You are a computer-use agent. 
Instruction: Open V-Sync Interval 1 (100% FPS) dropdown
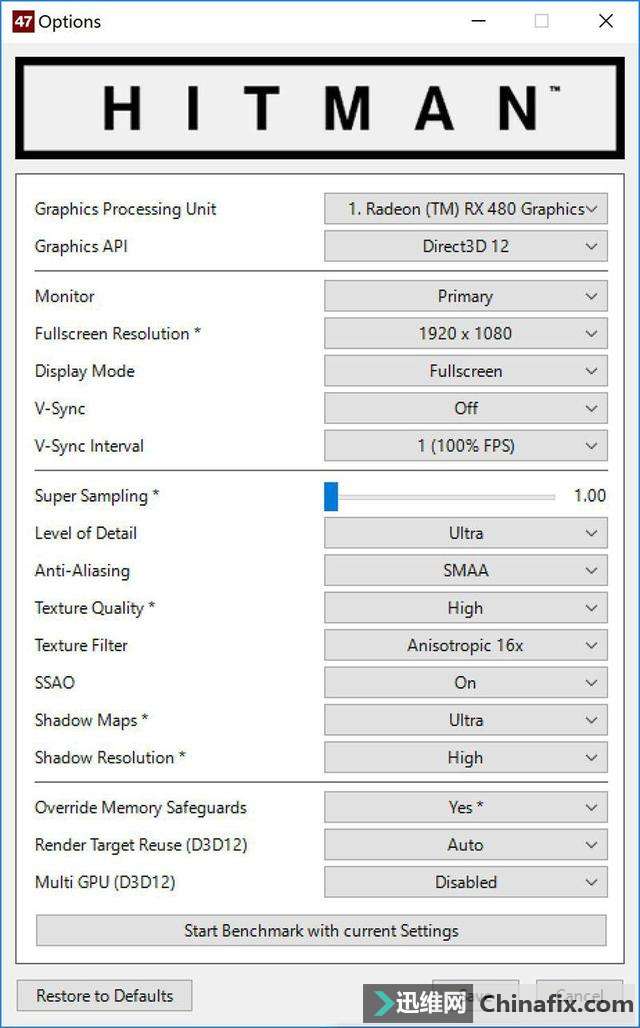466,446
